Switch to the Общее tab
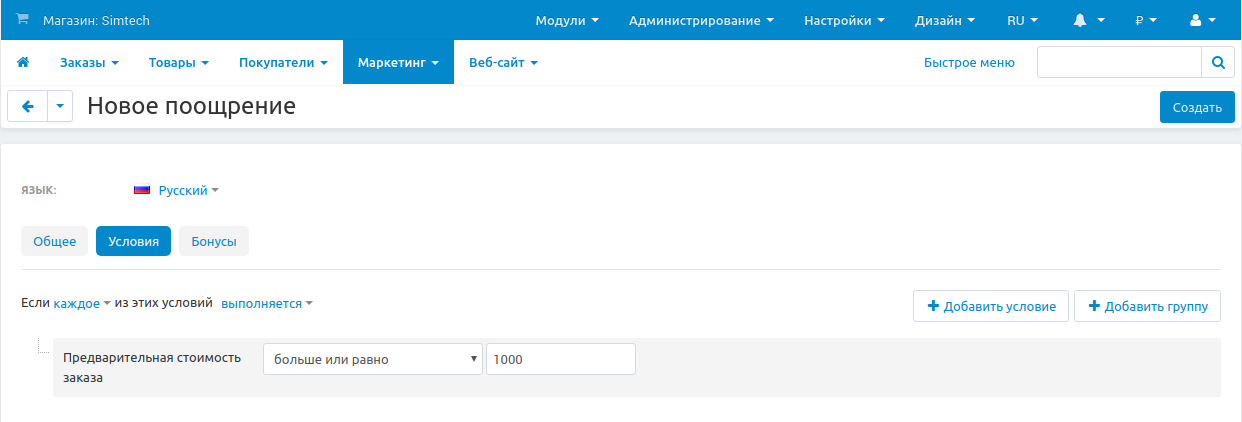 [55, 241]
